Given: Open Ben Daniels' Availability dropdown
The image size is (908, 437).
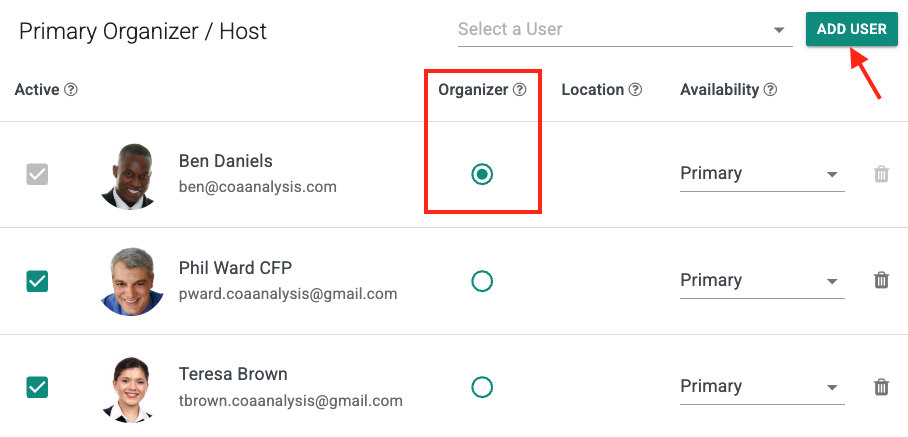Looking at the screenshot, I should 761,174.
